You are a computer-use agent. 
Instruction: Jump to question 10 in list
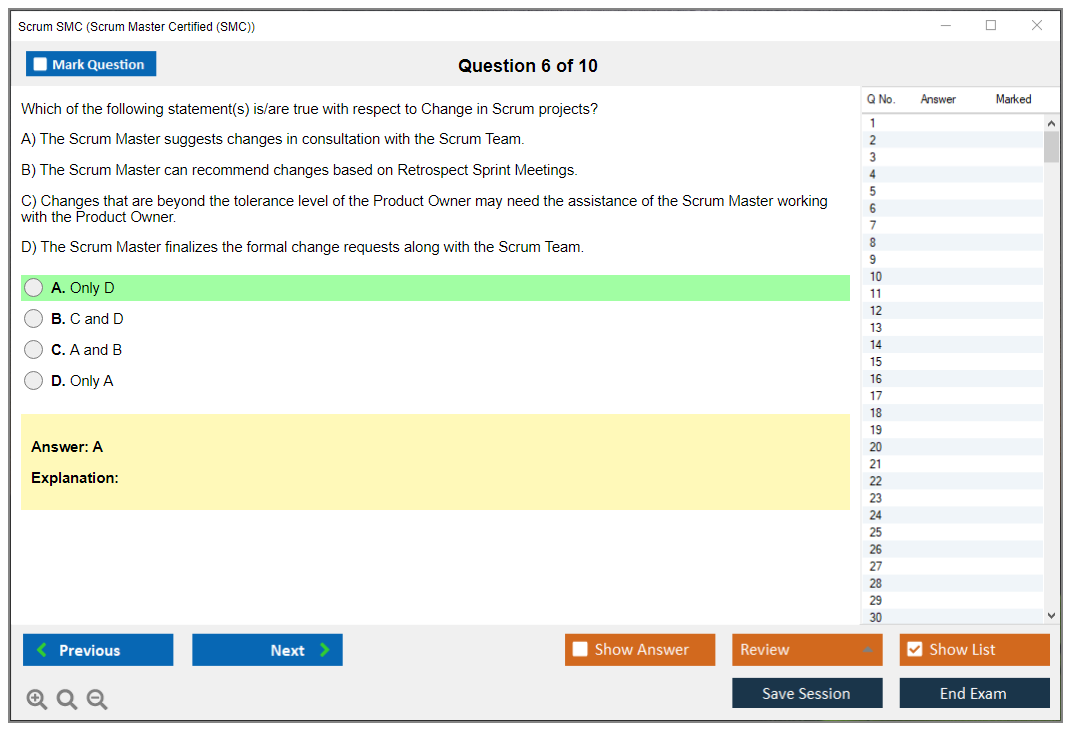click(x=950, y=276)
